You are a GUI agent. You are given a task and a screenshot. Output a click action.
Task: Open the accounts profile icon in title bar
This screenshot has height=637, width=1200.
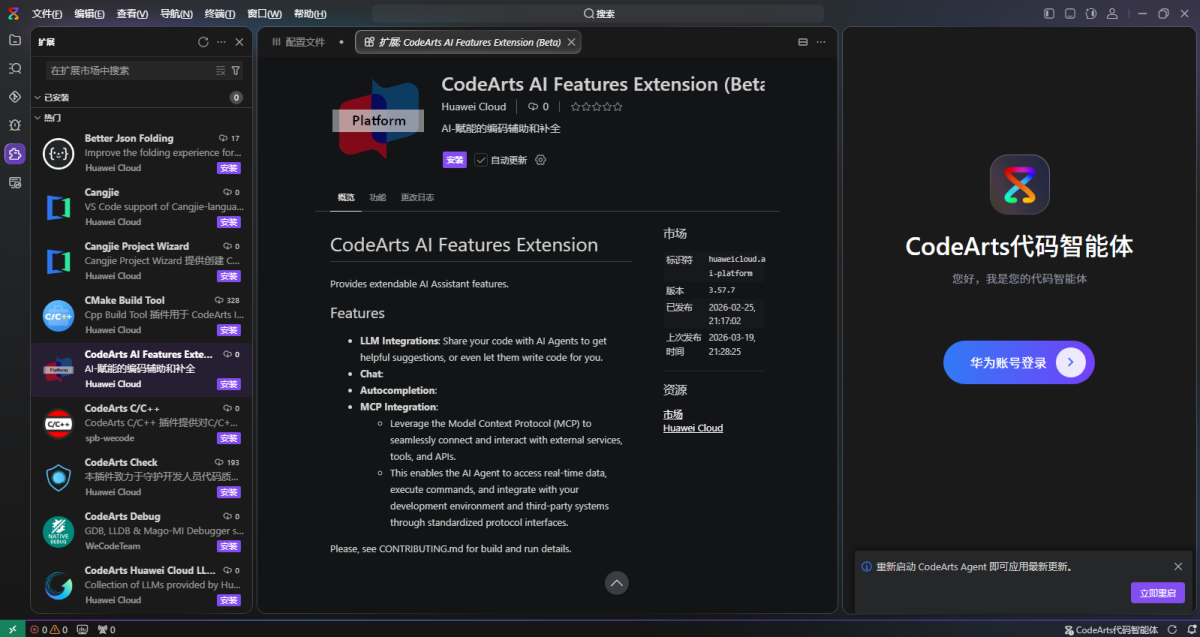1112,14
